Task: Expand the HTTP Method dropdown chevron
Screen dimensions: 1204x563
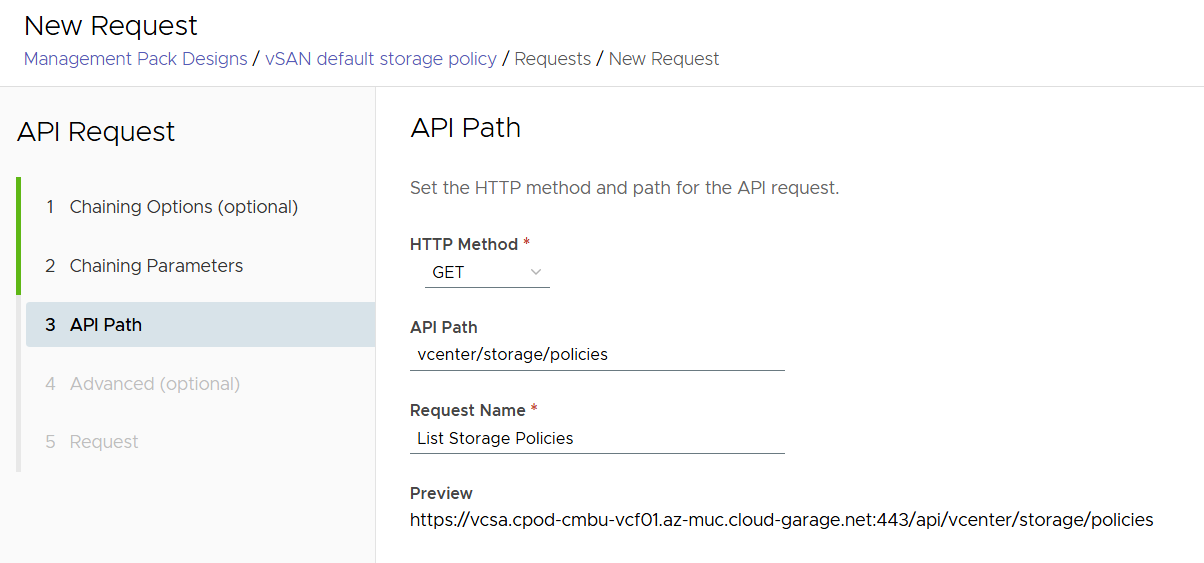Action: click(536, 272)
